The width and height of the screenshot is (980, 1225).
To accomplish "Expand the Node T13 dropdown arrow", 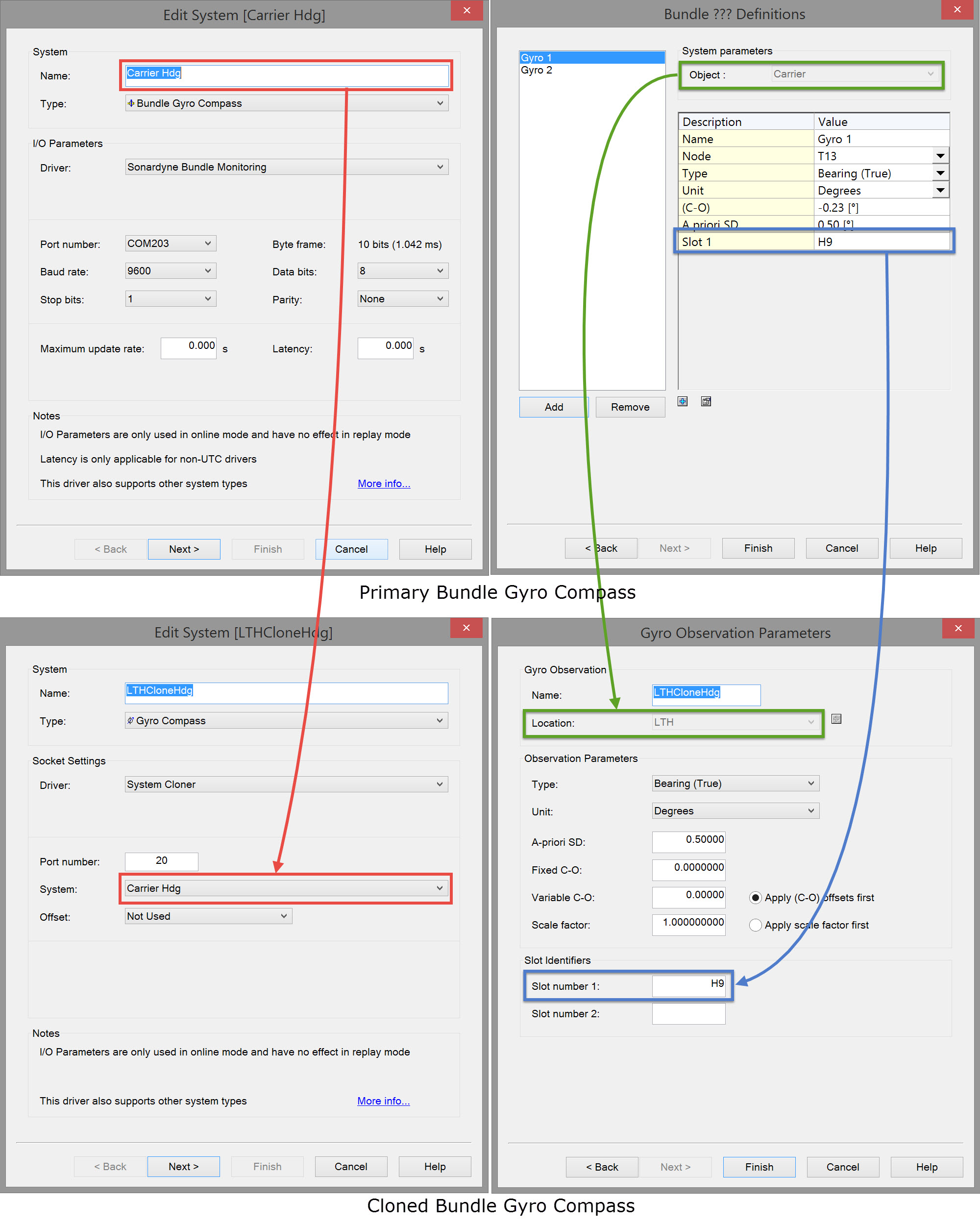I will coord(940,156).
